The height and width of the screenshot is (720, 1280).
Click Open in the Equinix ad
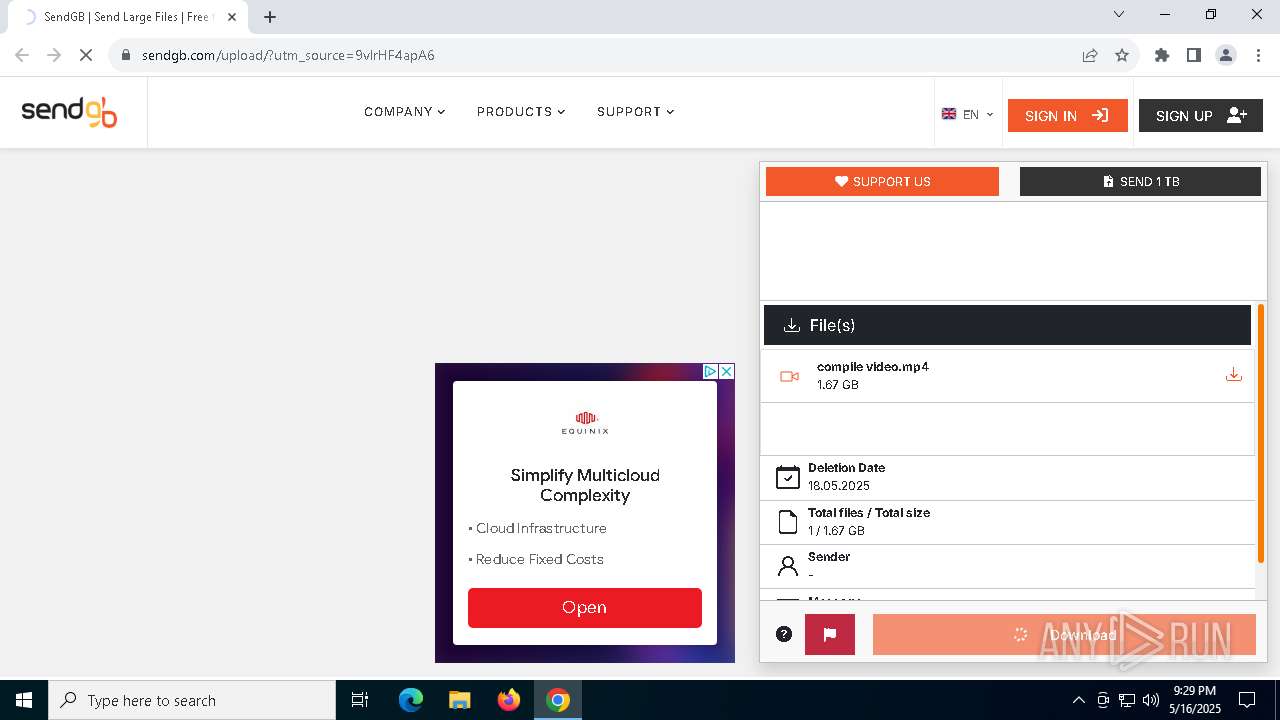pyautogui.click(x=585, y=608)
